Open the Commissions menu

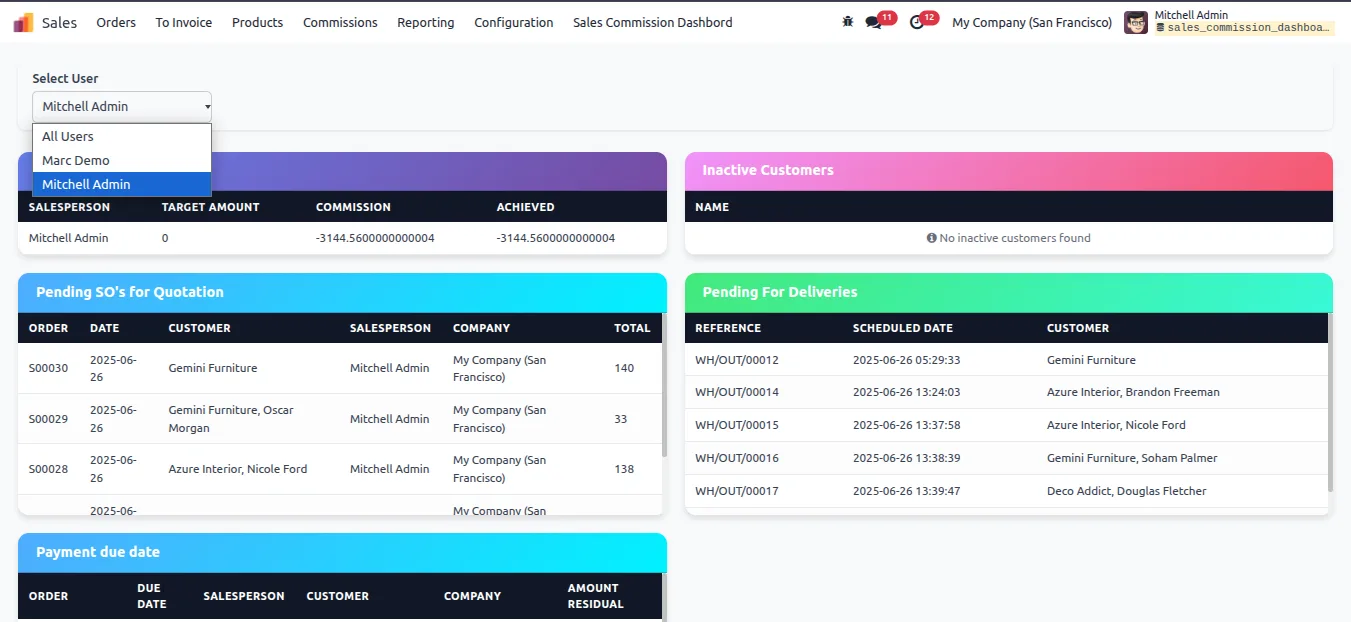[x=340, y=22]
